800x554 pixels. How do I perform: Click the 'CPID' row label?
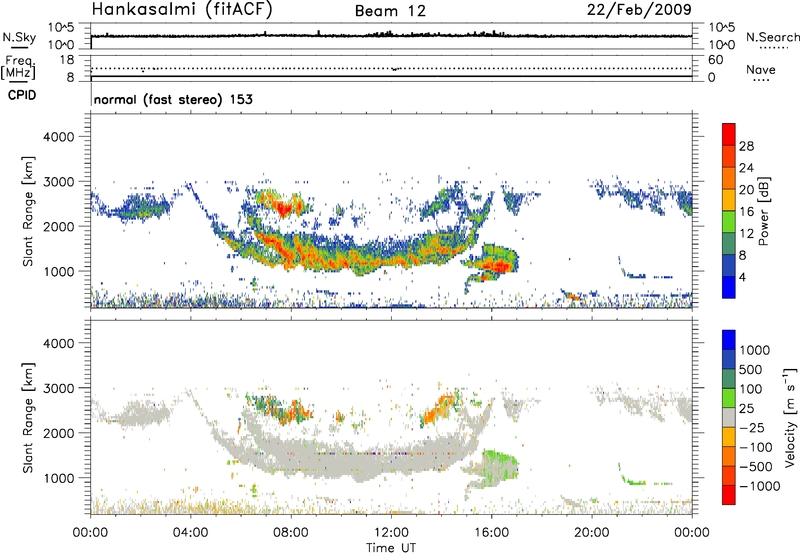[x=22, y=95]
